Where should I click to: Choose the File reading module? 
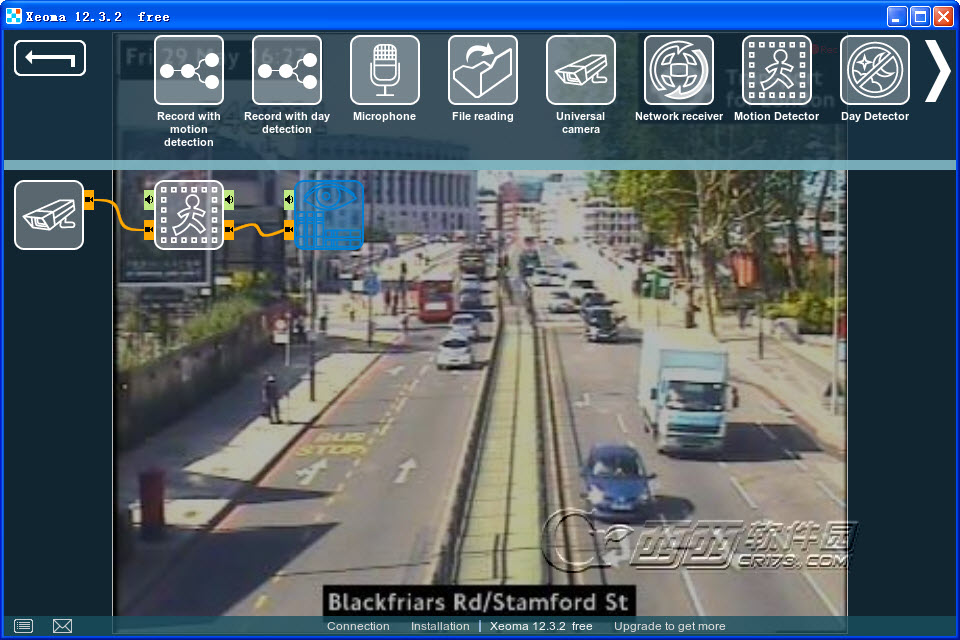pyautogui.click(x=483, y=70)
